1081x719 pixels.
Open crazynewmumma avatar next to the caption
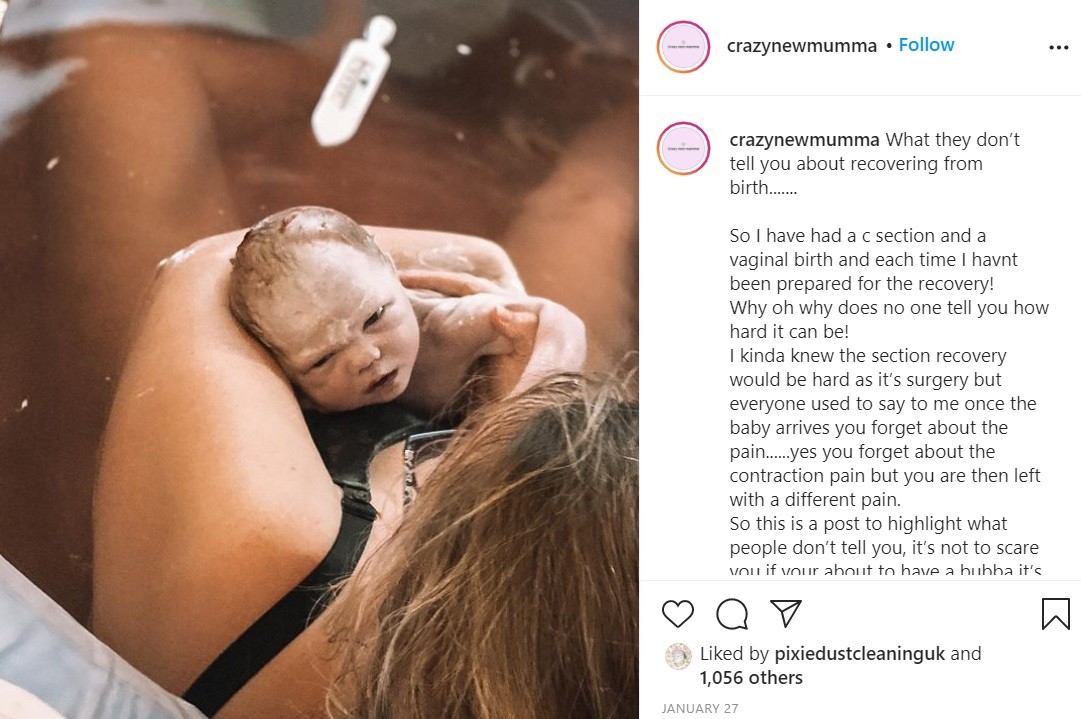[x=683, y=148]
